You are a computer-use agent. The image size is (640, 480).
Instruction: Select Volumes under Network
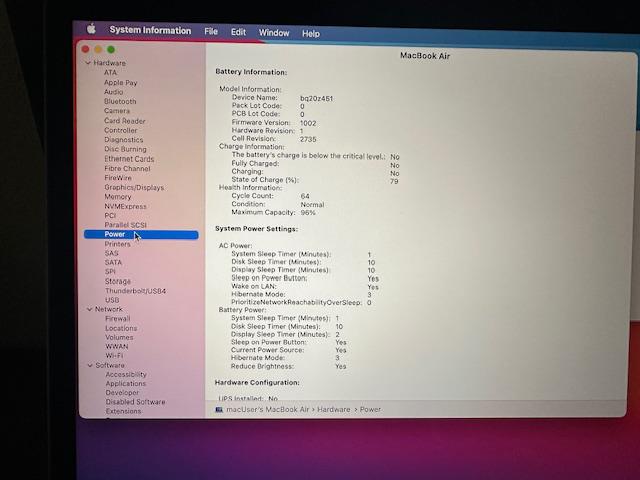tap(119, 337)
